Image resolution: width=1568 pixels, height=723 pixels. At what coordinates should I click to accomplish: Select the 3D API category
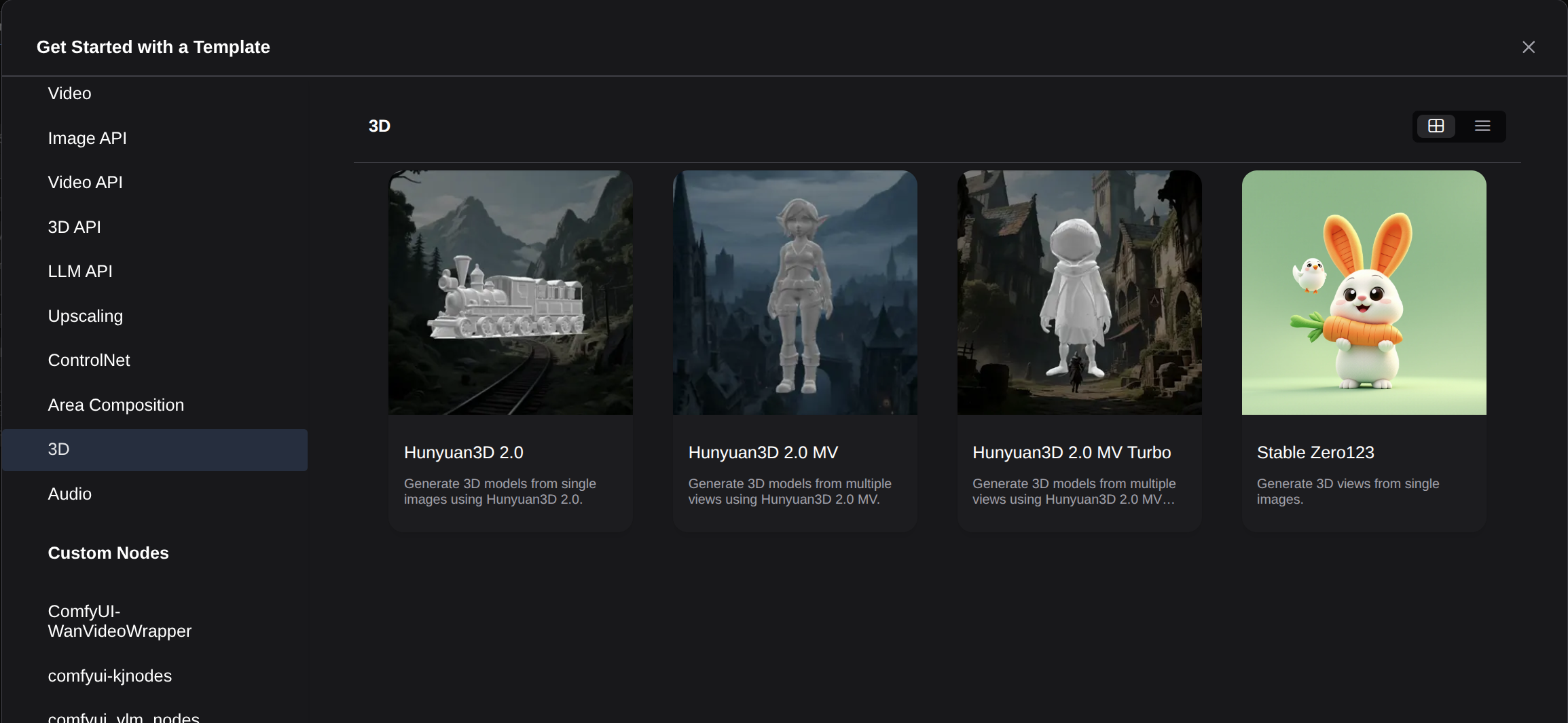[155, 227]
